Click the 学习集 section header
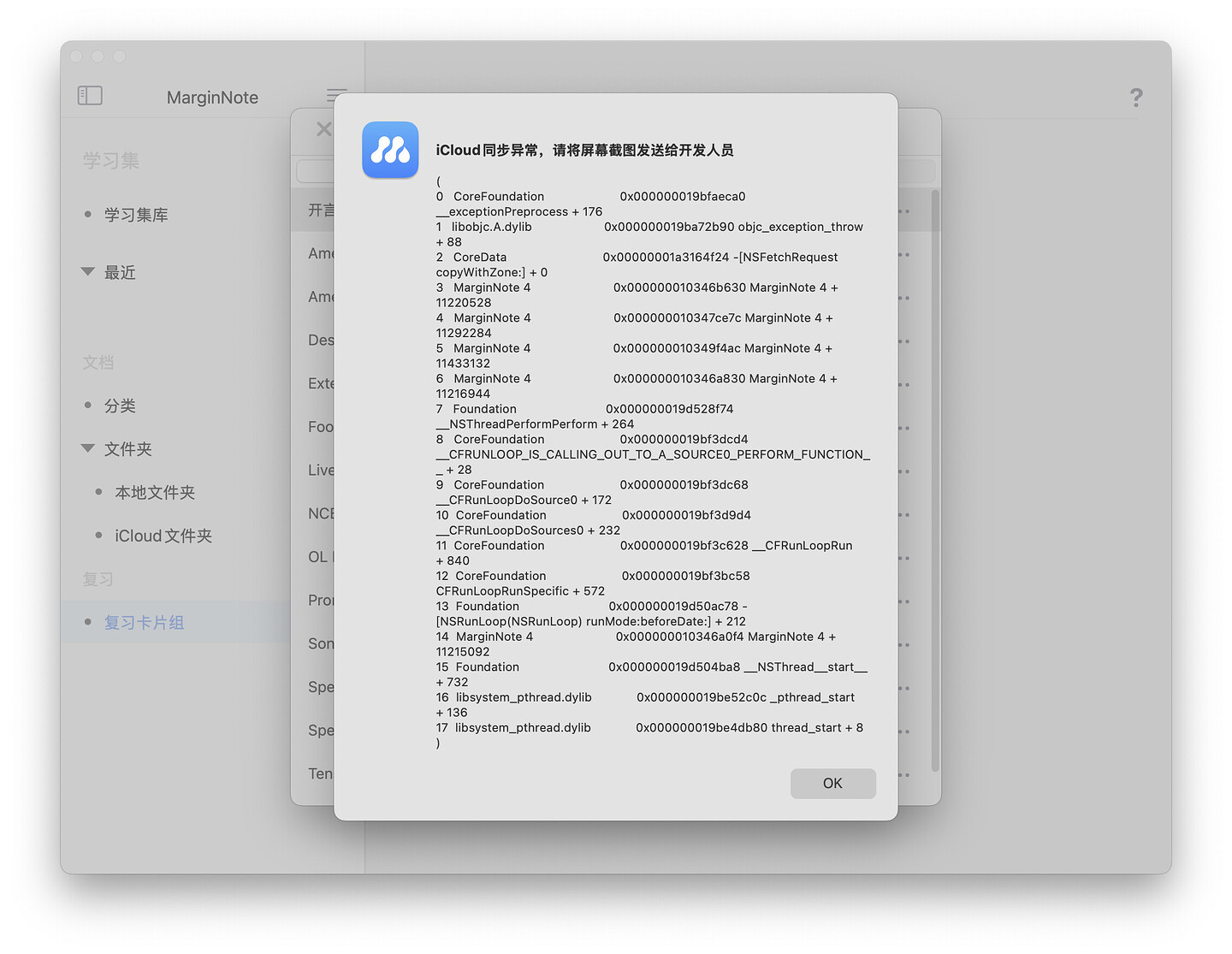Screen dimensions: 1232x954 coord(111,160)
